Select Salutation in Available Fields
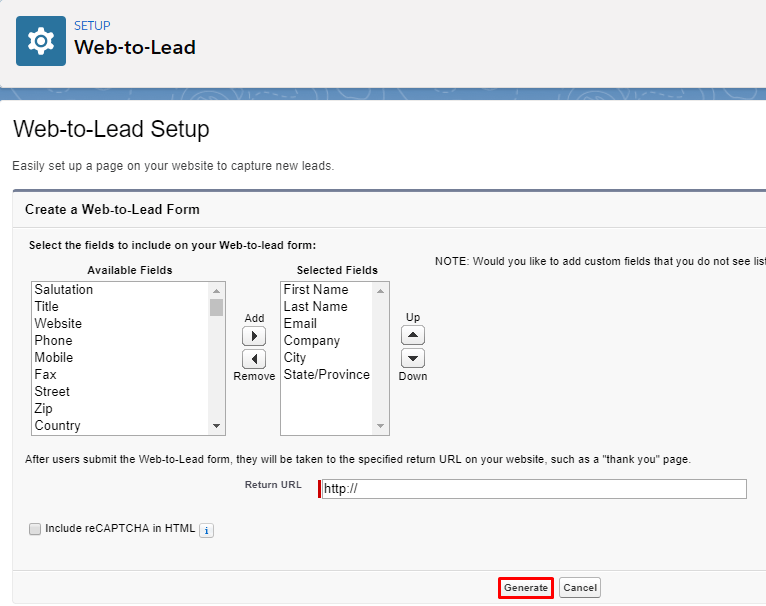Screen dimensions: 766x606 pyautogui.click(x=63, y=290)
